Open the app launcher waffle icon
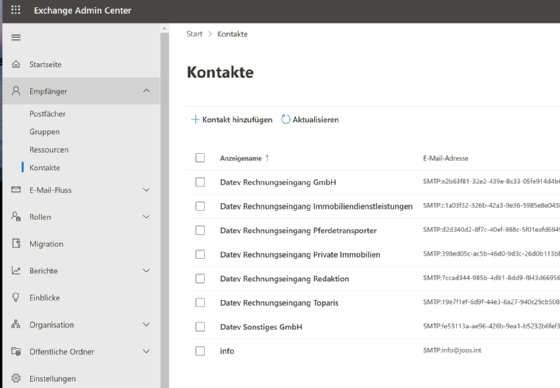The image size is (560, 388). 16,10
